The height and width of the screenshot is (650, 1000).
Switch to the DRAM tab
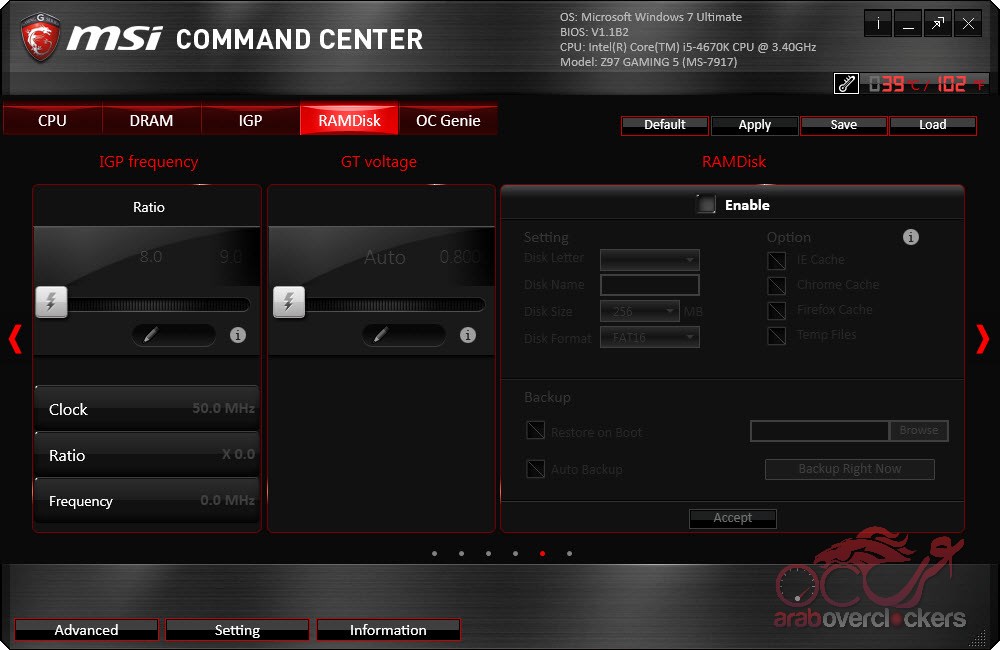pos(151,120)
